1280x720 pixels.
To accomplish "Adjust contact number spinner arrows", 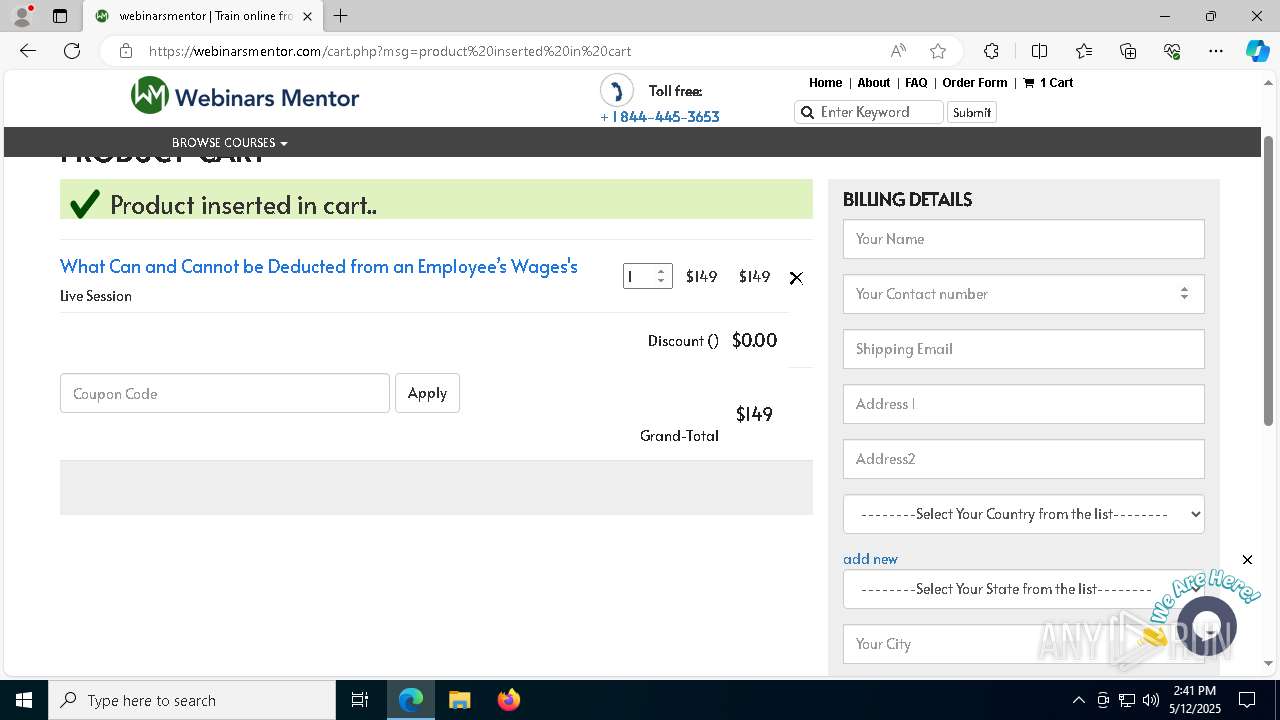I will 1184,294.
